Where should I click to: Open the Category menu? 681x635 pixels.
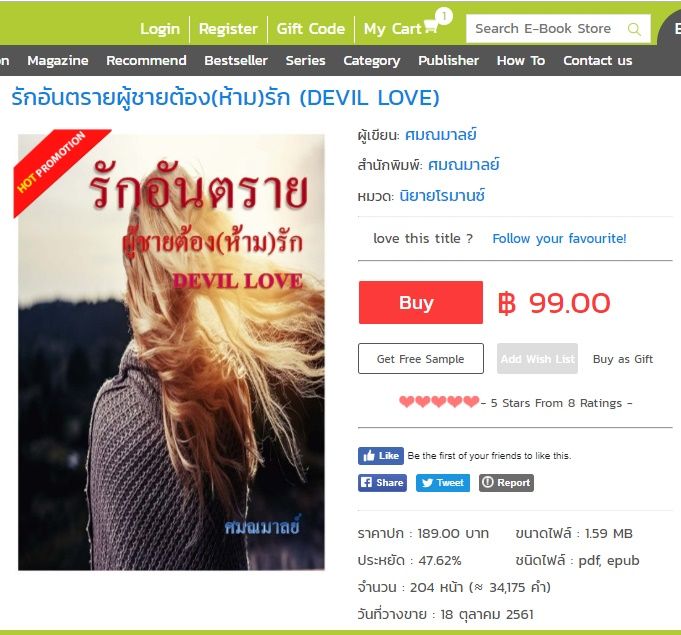pyautogui.click(x=372, y=60)
